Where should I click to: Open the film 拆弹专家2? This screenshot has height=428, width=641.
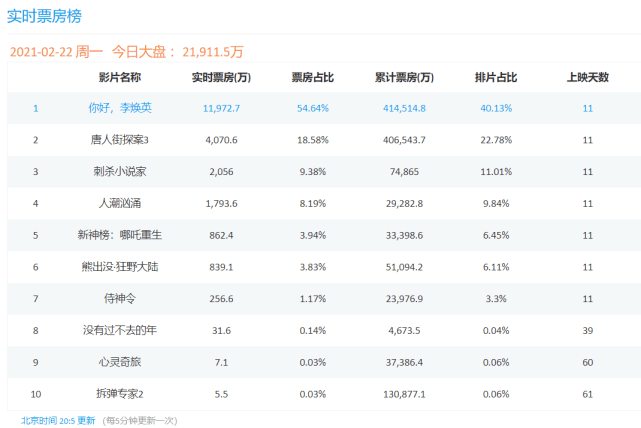(x=120, y=394)
